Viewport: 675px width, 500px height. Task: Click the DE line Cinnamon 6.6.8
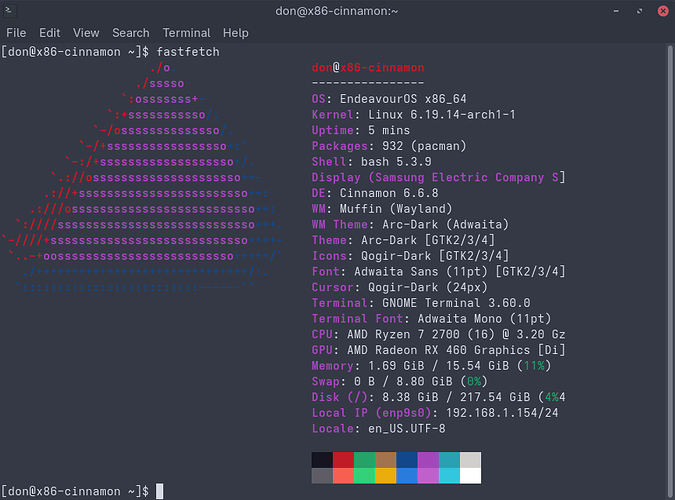[x=375, y=193]
